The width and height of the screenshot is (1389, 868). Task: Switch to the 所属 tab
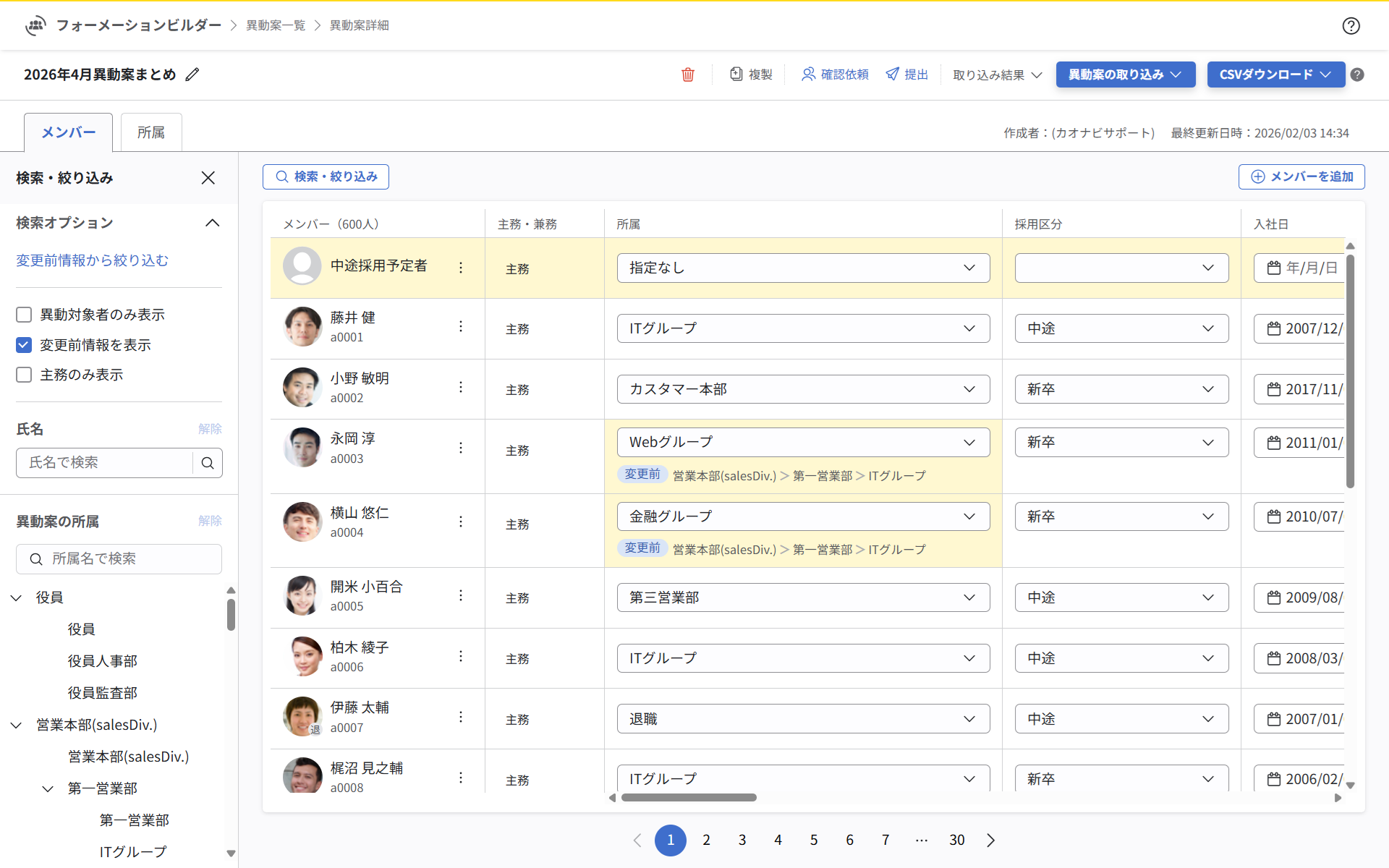(150, 132)
